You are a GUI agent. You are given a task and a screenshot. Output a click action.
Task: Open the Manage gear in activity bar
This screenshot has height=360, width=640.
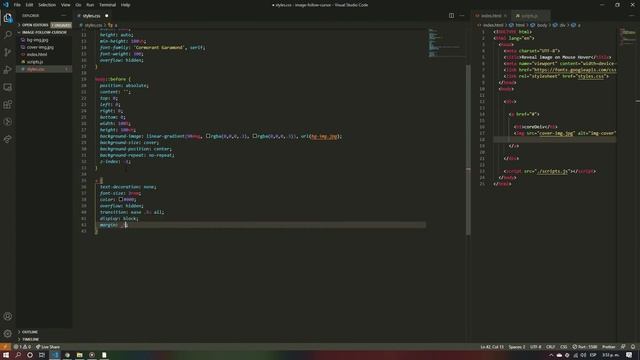[x=8, y=333]
